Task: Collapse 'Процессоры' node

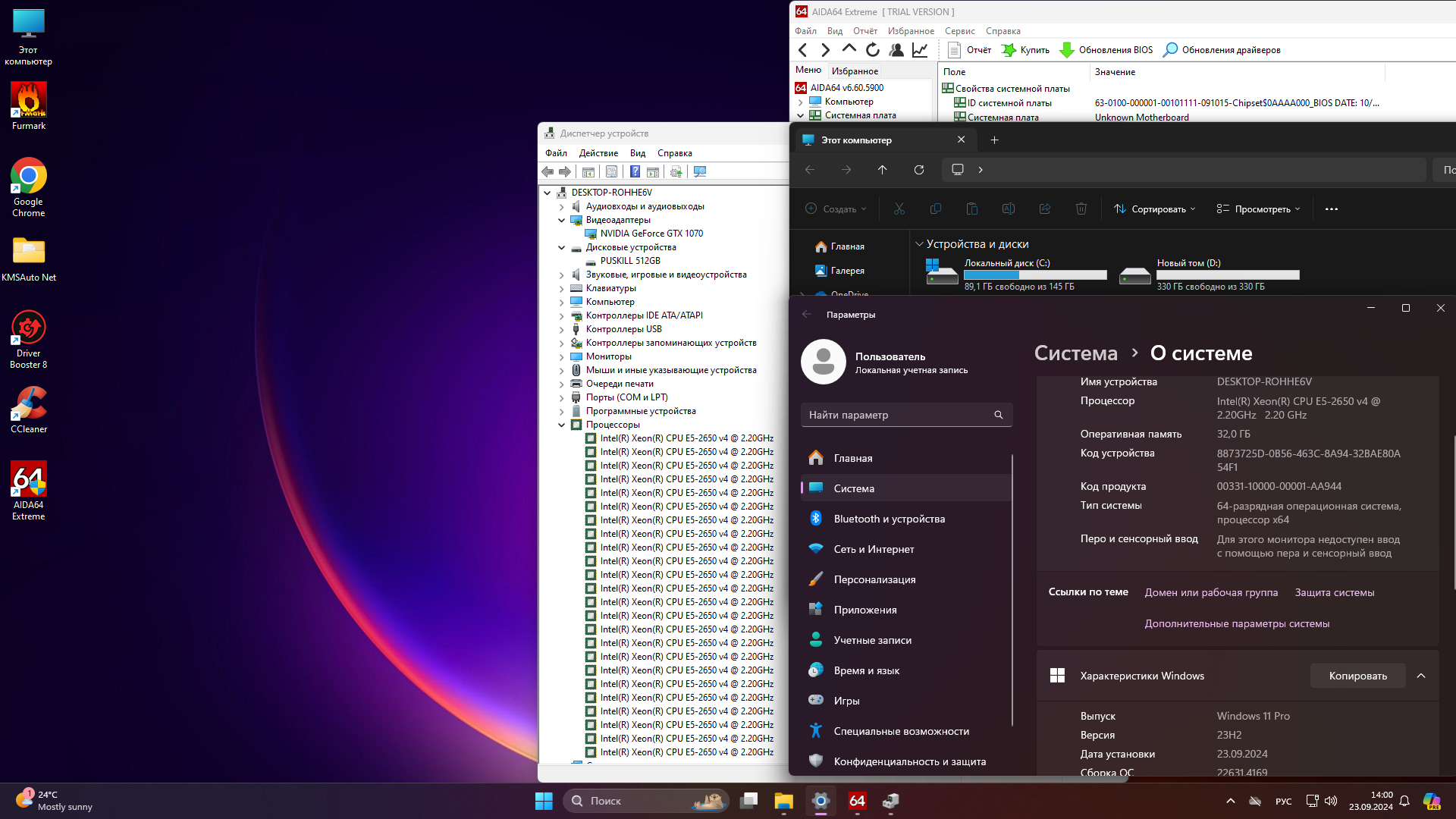Action: (562, 425)
